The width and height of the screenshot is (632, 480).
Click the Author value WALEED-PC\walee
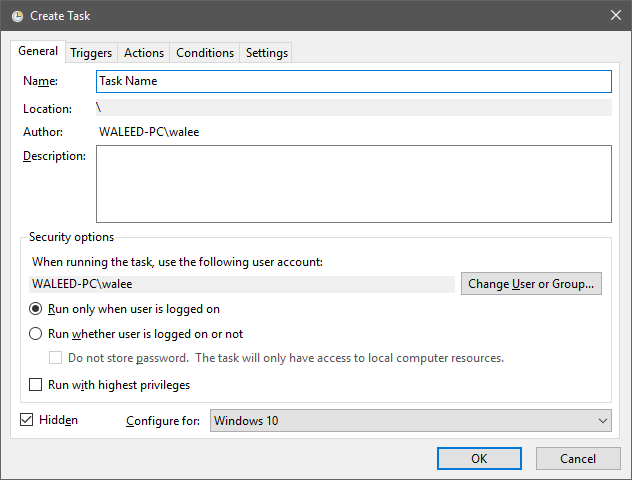coord(149,132)
